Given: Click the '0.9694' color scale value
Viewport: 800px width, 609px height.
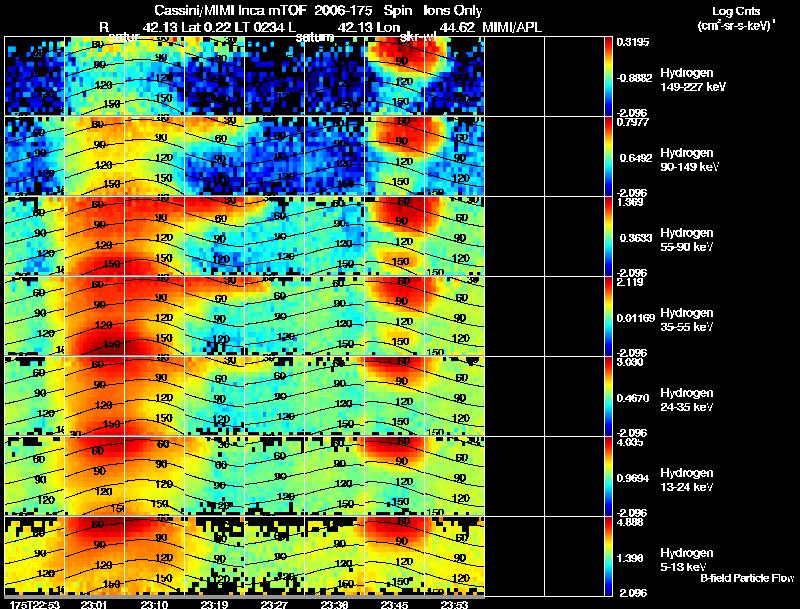Looking at the screenshot, I should click(x=633, y=478).
